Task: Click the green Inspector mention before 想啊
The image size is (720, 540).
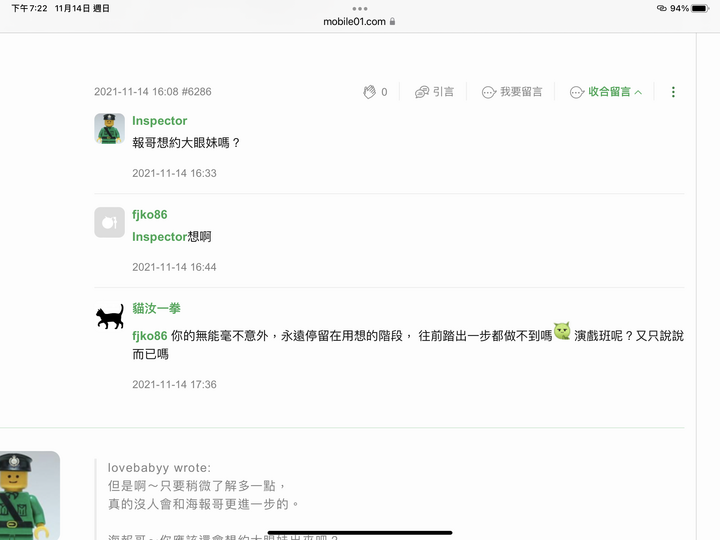Action: click(159, 237)
